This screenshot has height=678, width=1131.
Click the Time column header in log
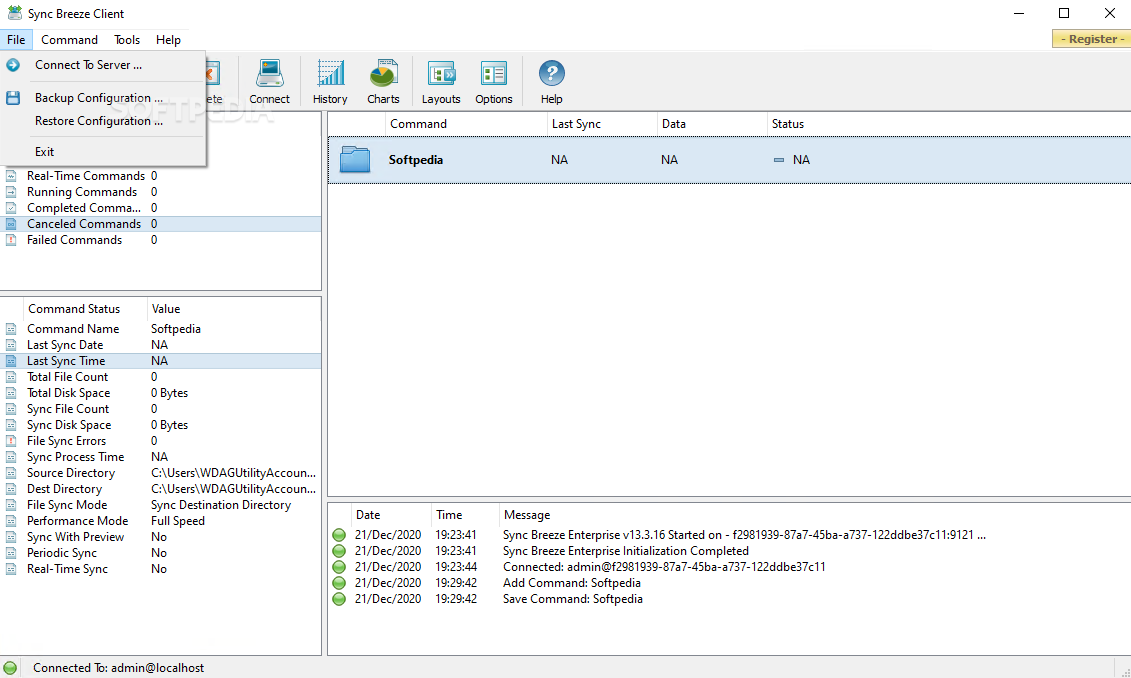tap(465, 515)
